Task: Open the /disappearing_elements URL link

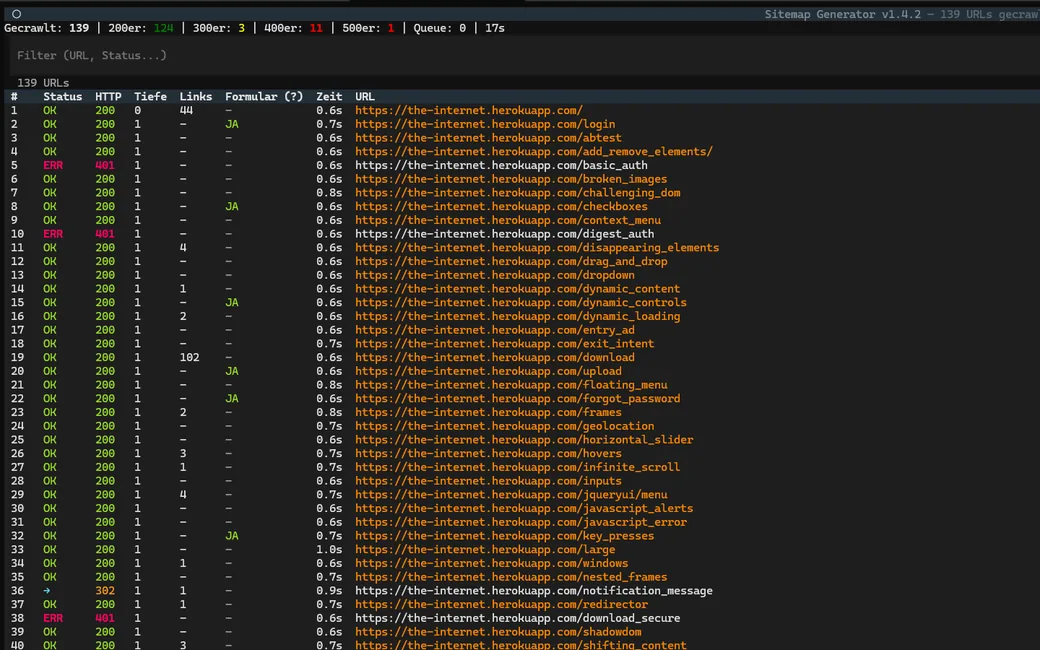Action: [x=537, y=247]
